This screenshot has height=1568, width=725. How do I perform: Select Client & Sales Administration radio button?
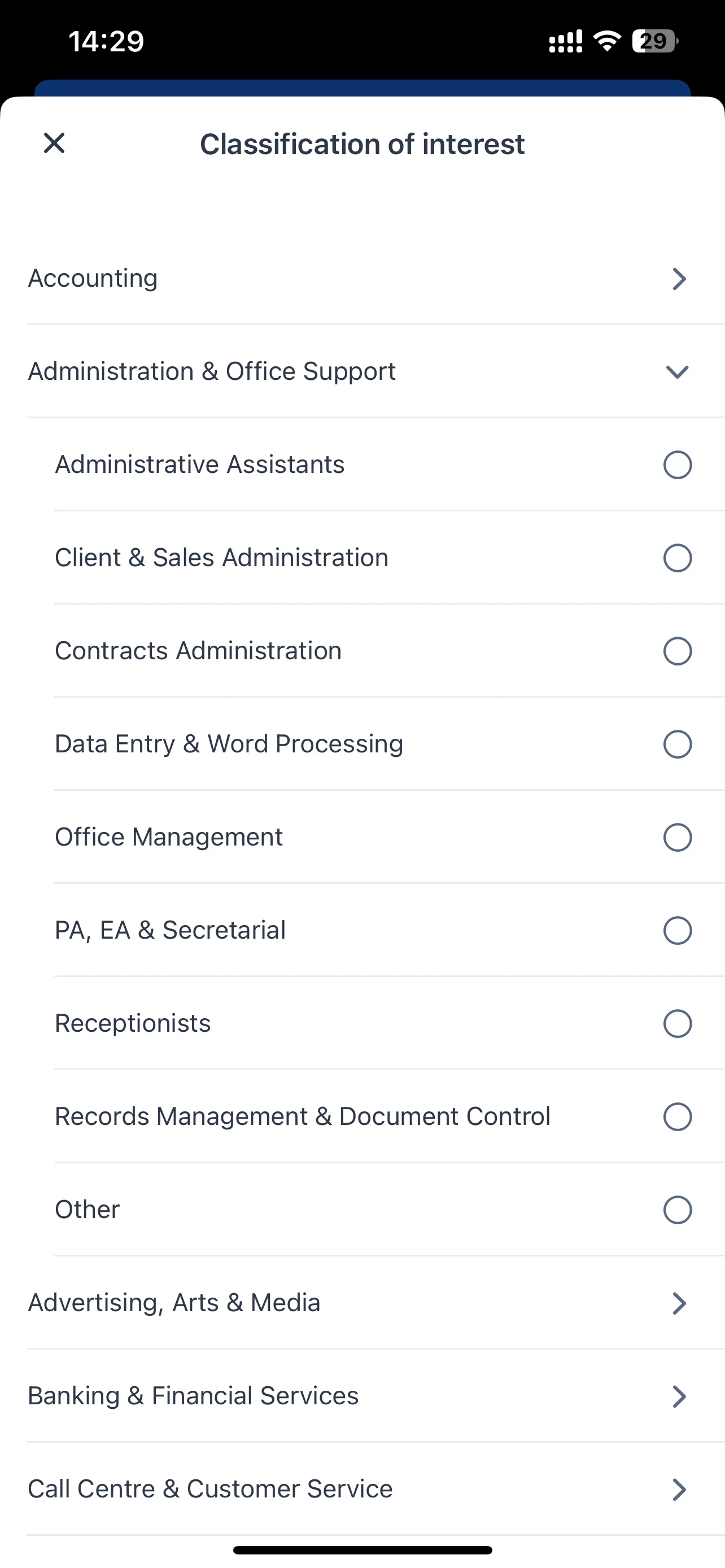[677, 558]
